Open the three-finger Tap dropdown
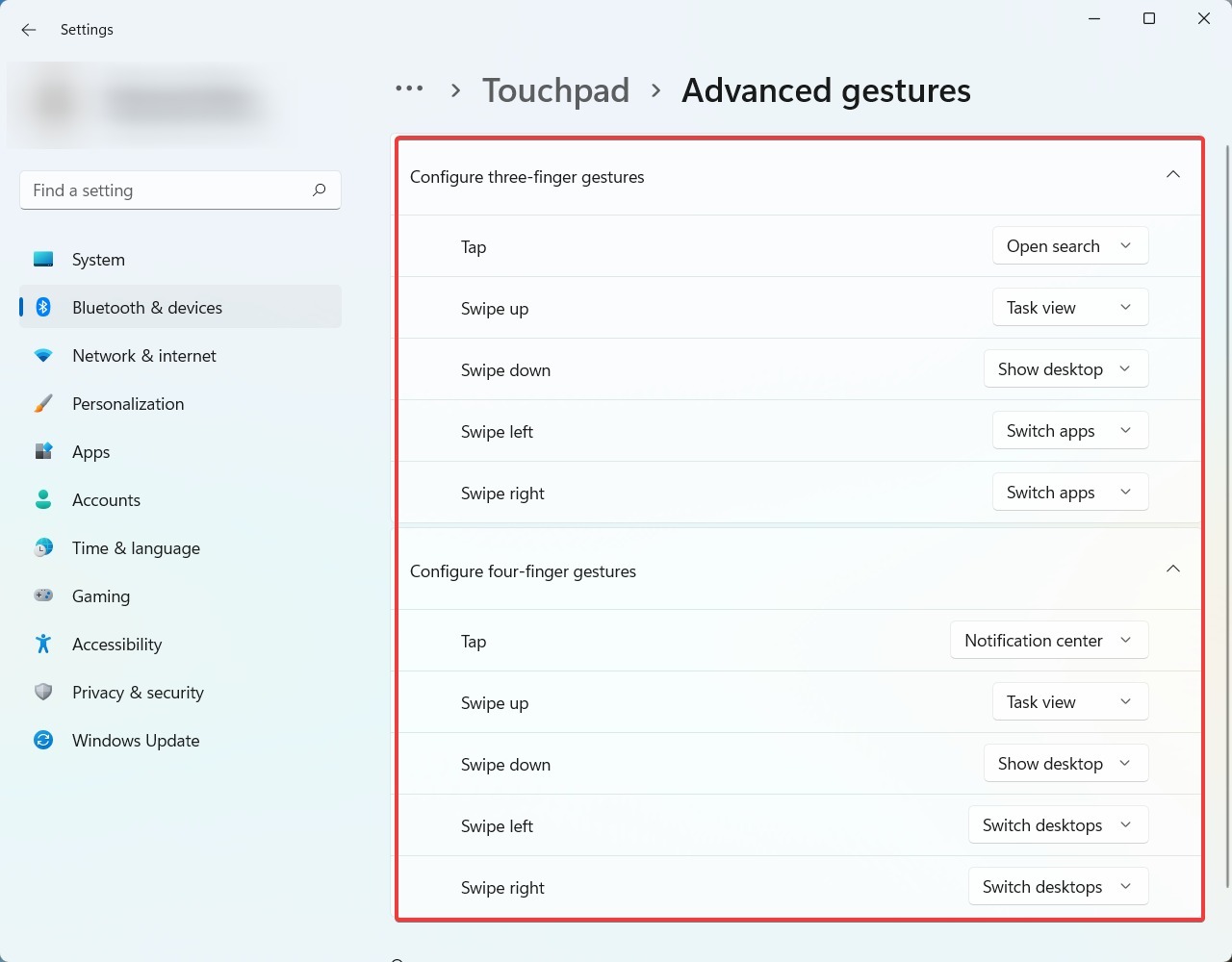The width and height of the screenshot is (1232, 962). [x=1069, y=245]
